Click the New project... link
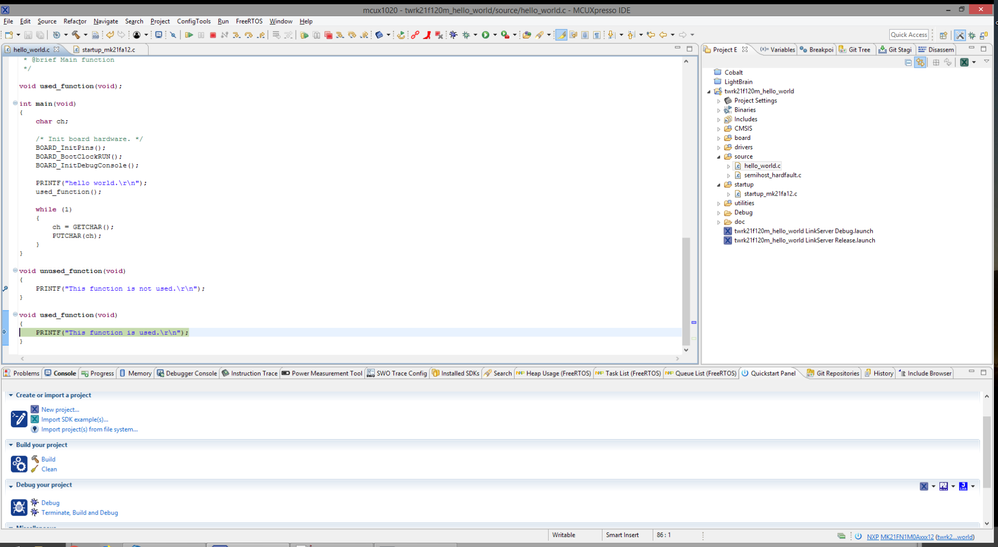The image size is (998, 547). click(x=60, y=409)
